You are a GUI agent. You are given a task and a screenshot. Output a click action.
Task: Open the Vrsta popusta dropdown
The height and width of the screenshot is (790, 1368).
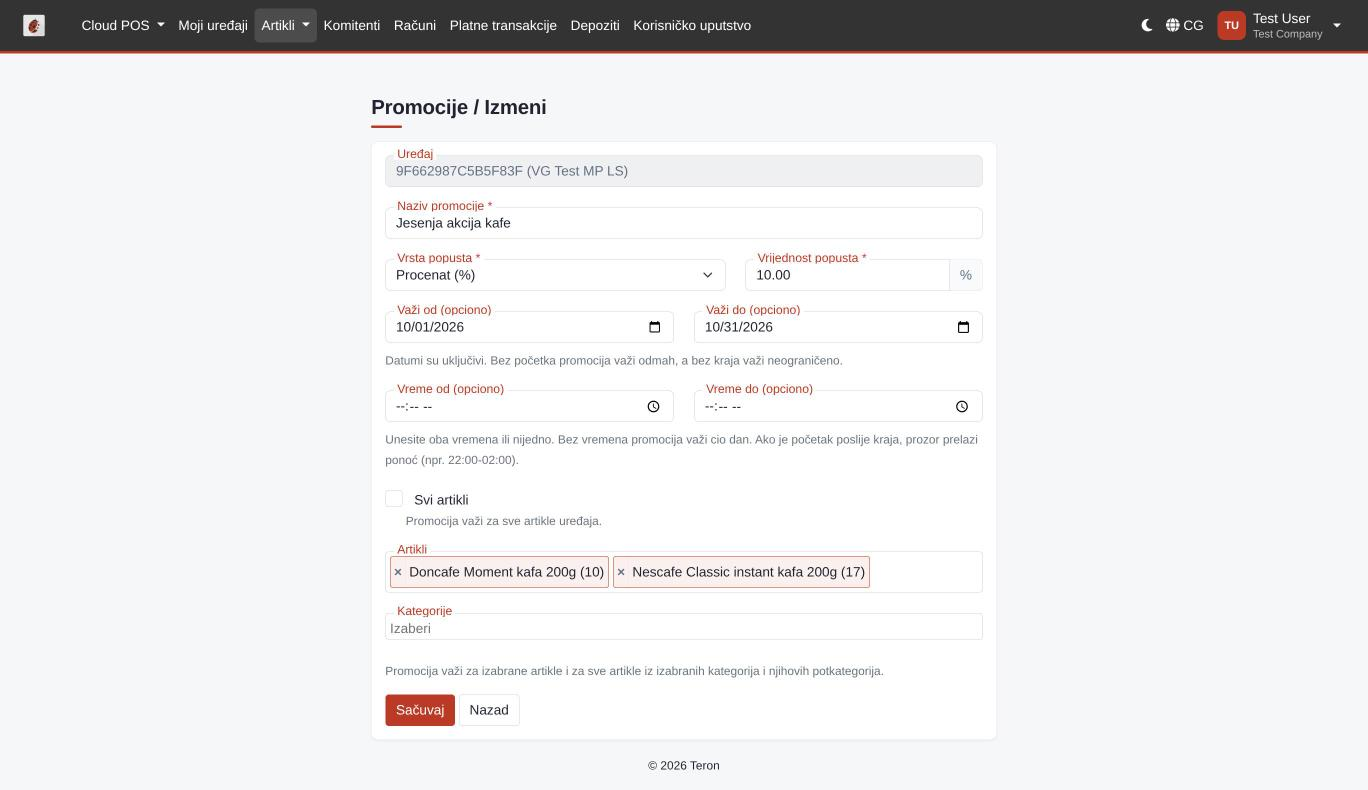(x=555, y=275)
